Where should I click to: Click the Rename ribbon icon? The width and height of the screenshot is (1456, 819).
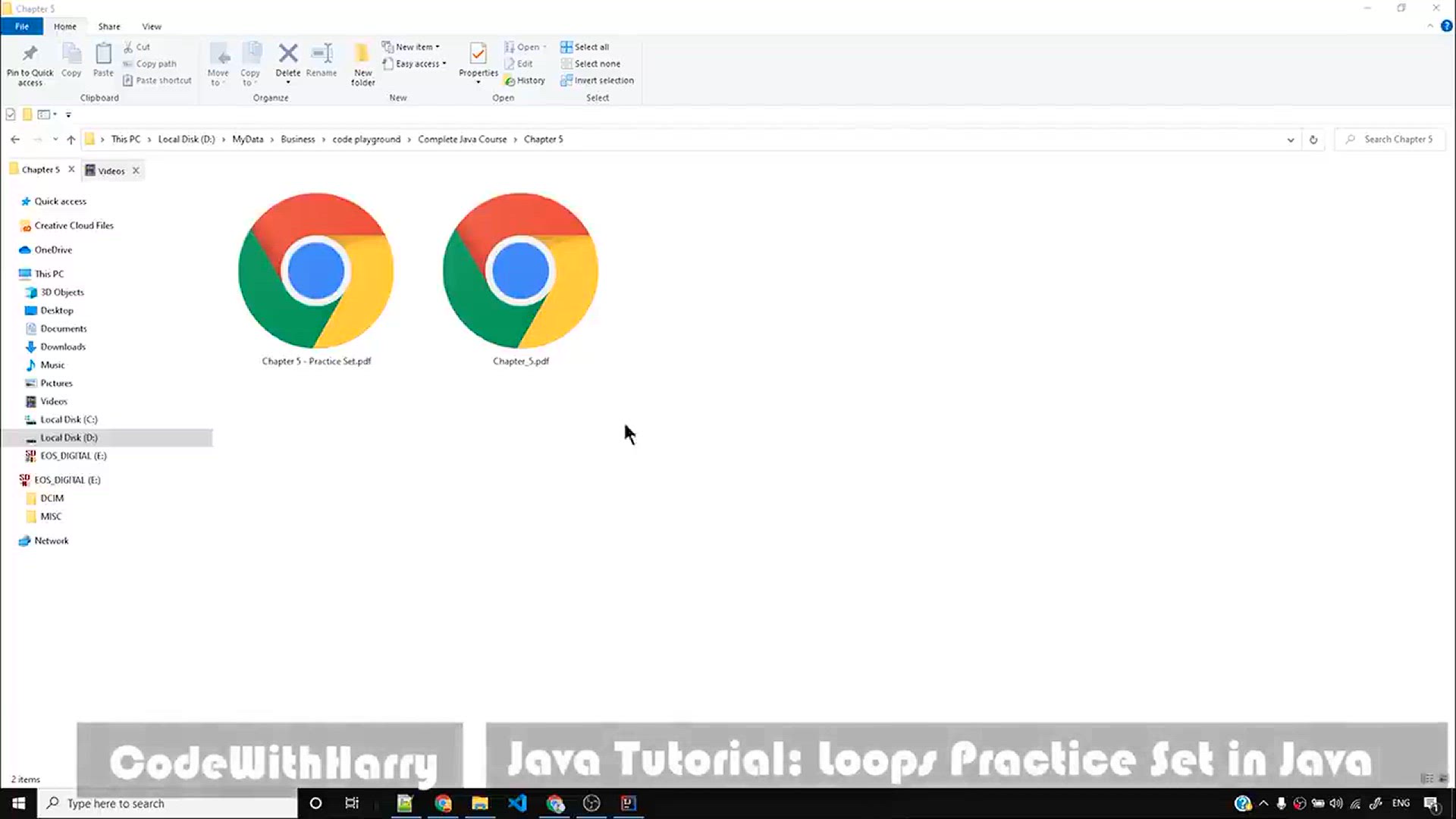click(x=322, y=53)
